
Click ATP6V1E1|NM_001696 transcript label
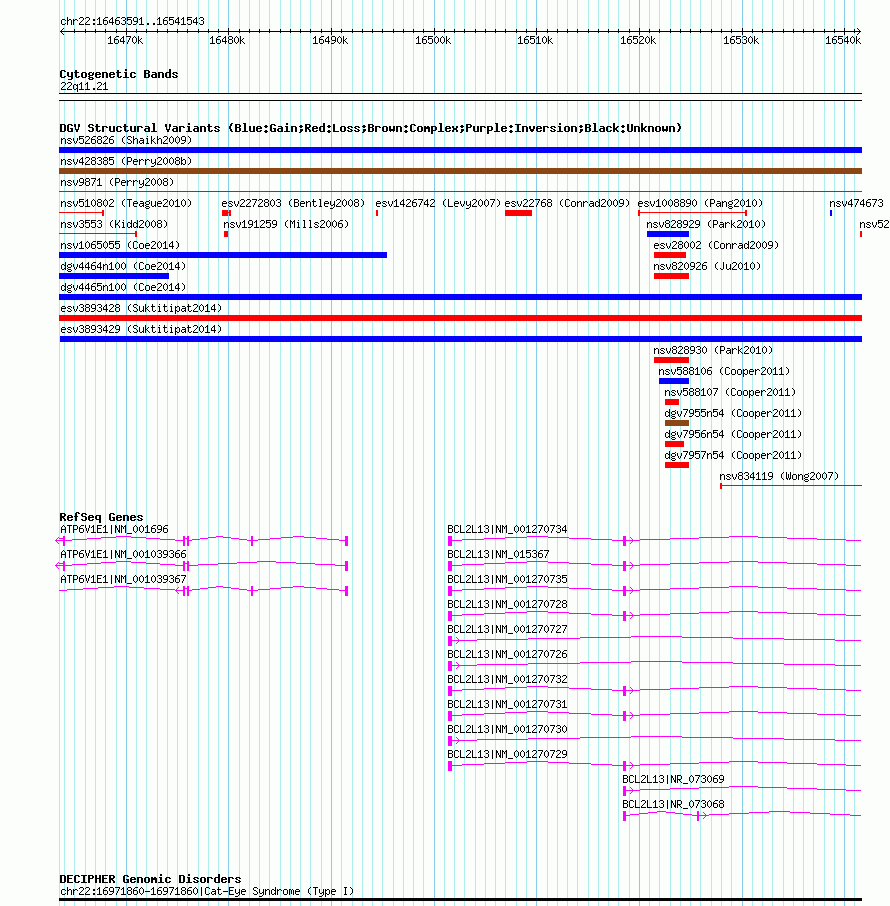pos(114,529)
